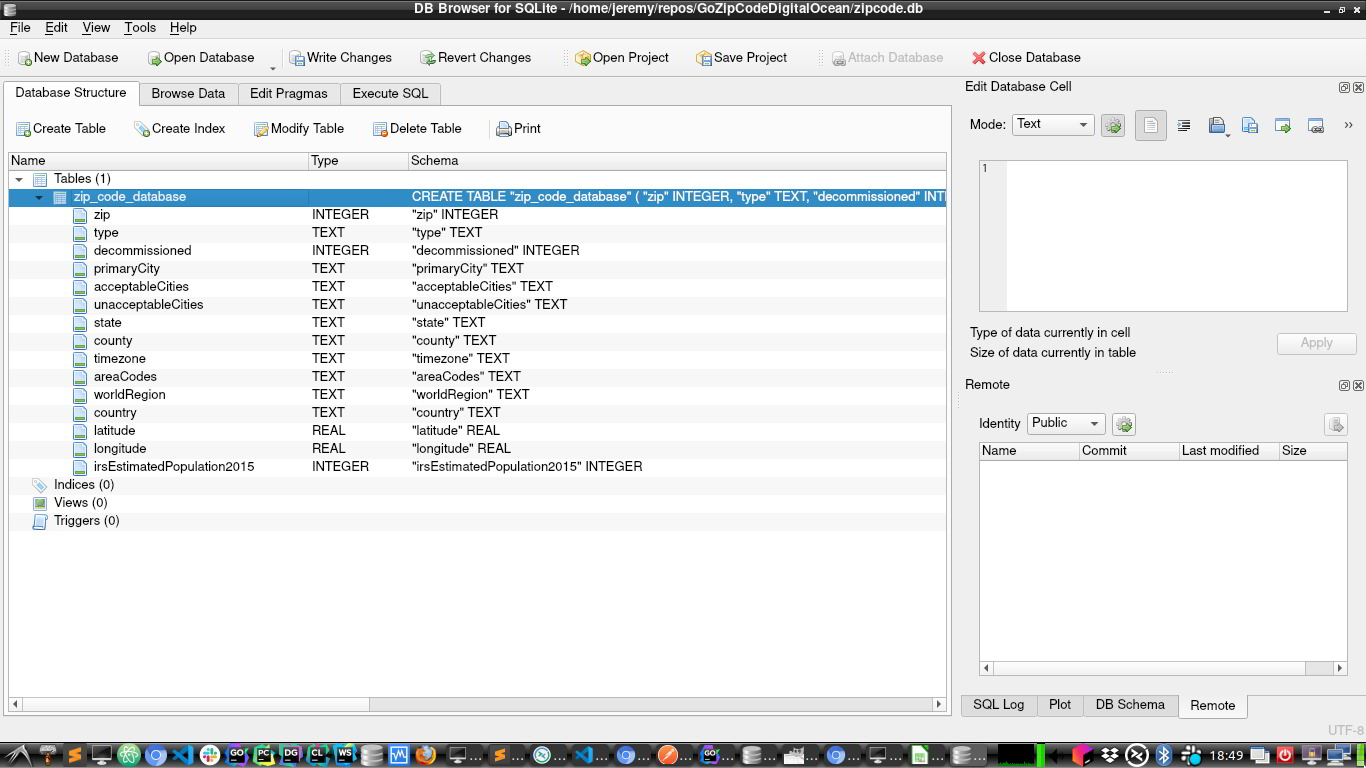Launch Firefox from the taskbar
1366x768 pixels.
click(x=425, y=755)
